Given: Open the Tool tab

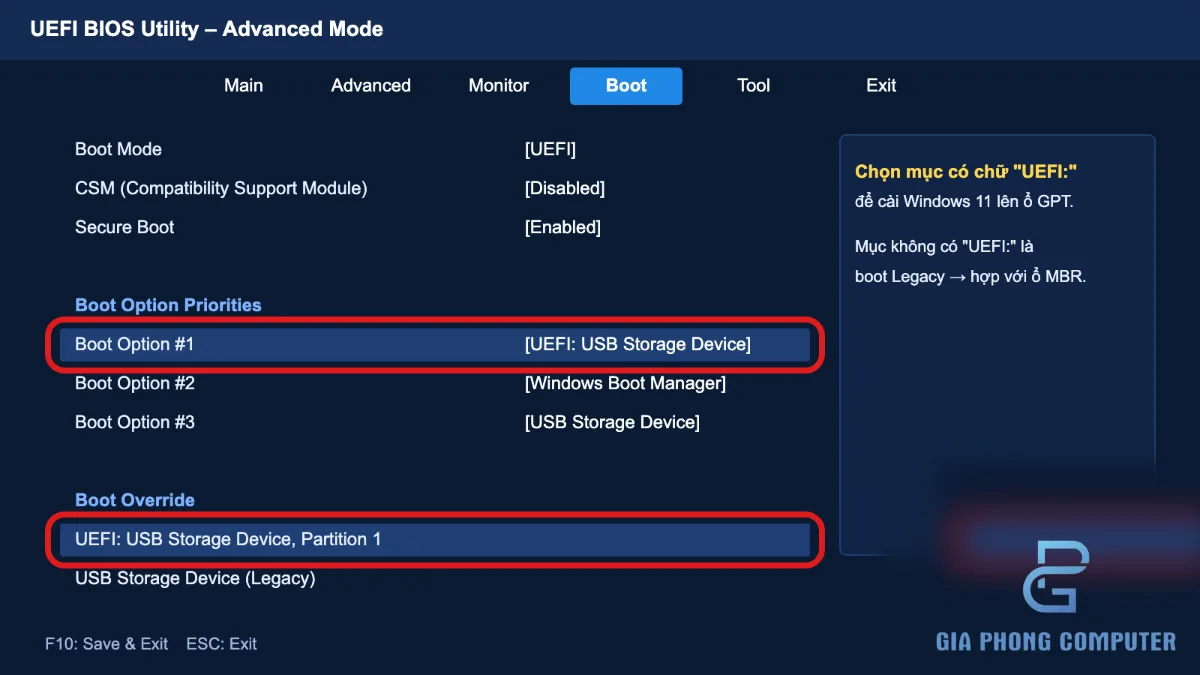Looking at the screenshot, I should pos(754,86).
